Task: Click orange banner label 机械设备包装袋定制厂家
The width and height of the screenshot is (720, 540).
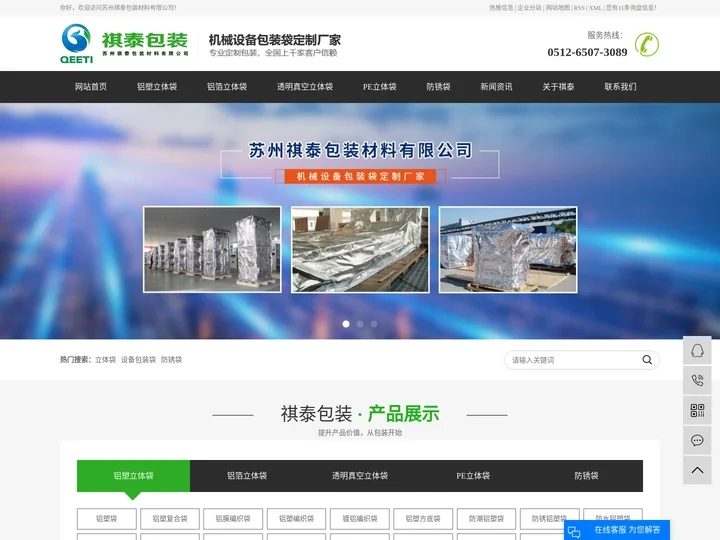Action: click(x=360, y=176)
